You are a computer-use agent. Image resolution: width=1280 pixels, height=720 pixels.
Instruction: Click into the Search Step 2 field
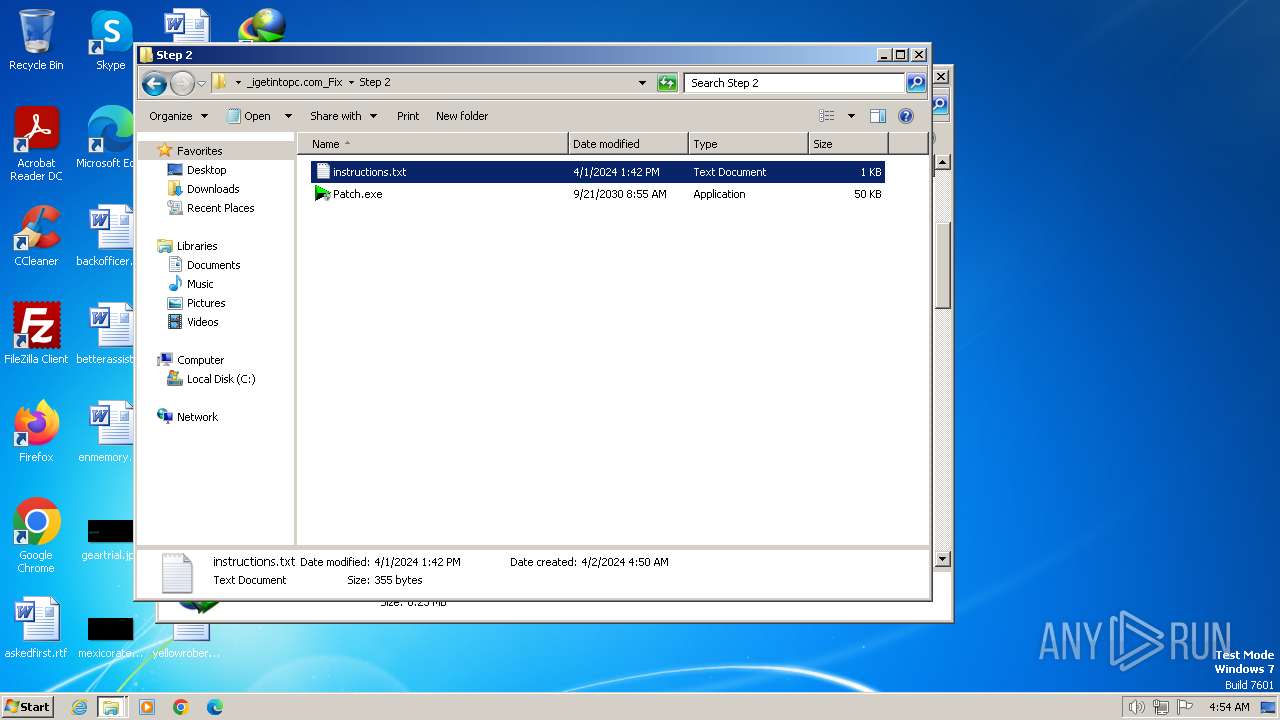795,83
